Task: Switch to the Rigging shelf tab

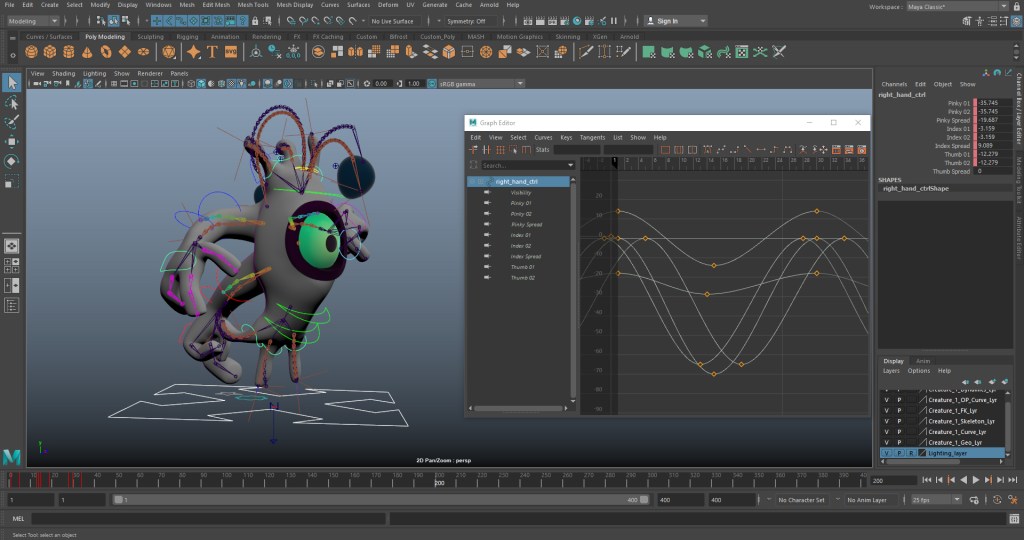Action: [x=187, y=36]
